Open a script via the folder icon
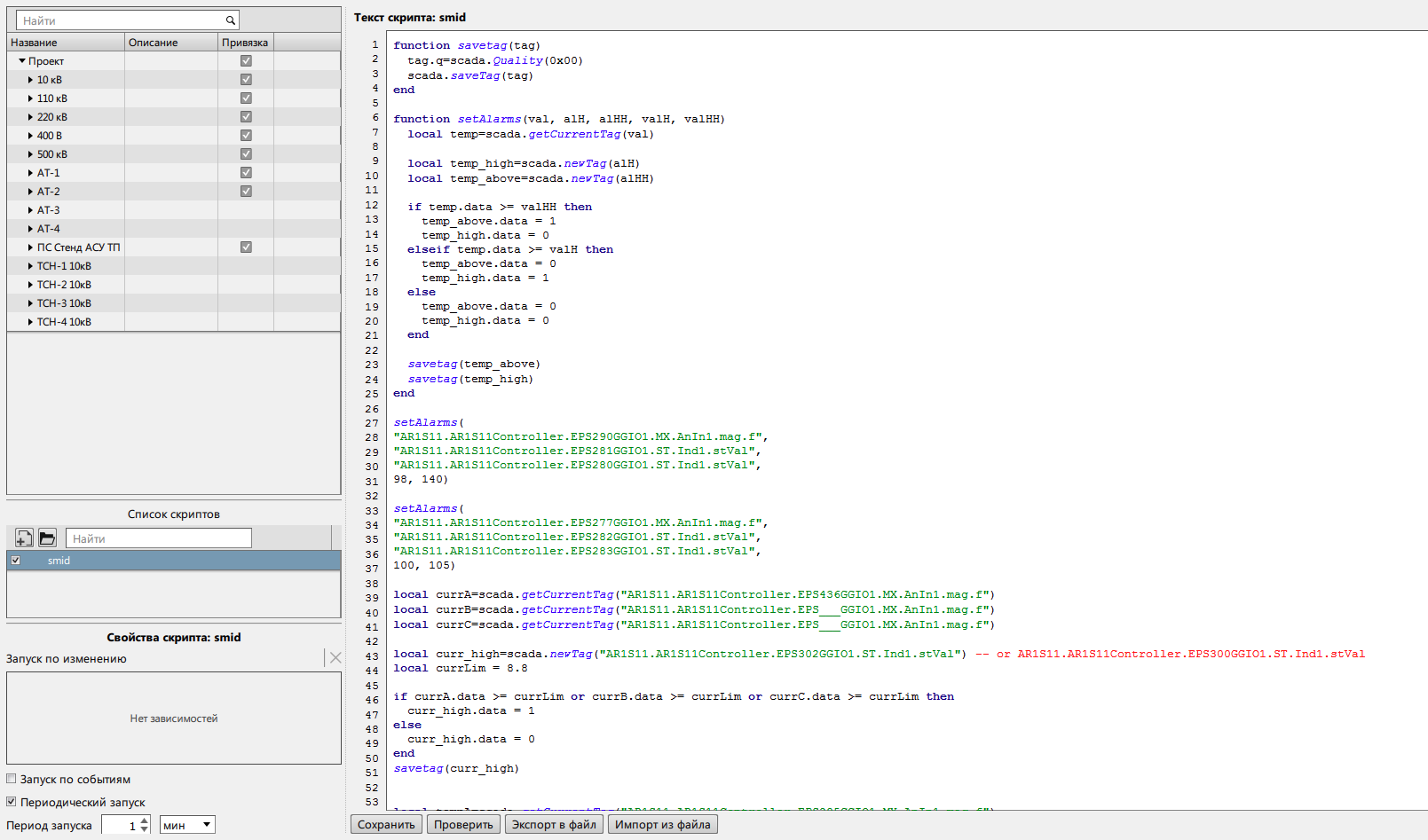Image resolution: width=1428 pixels, height=840 pixels. coord(47,538)
